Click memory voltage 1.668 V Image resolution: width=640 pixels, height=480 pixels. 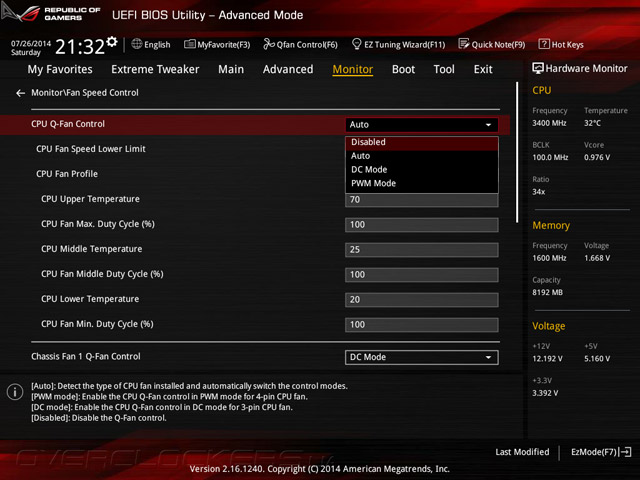597,258
